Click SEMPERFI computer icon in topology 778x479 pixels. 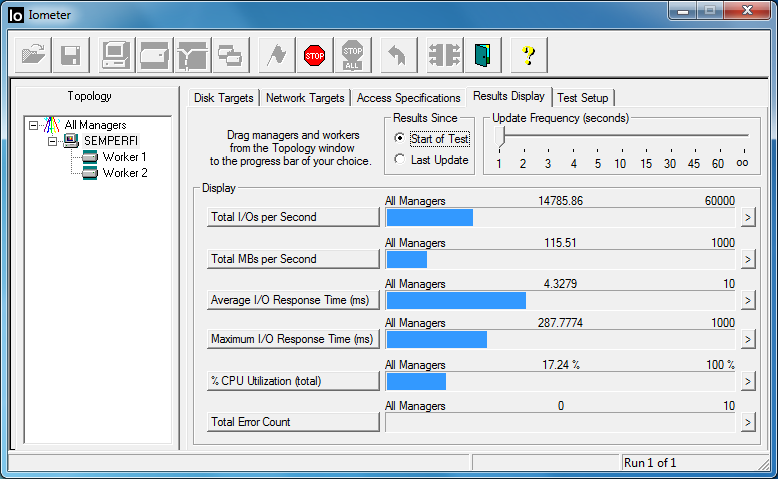(71, 141)
